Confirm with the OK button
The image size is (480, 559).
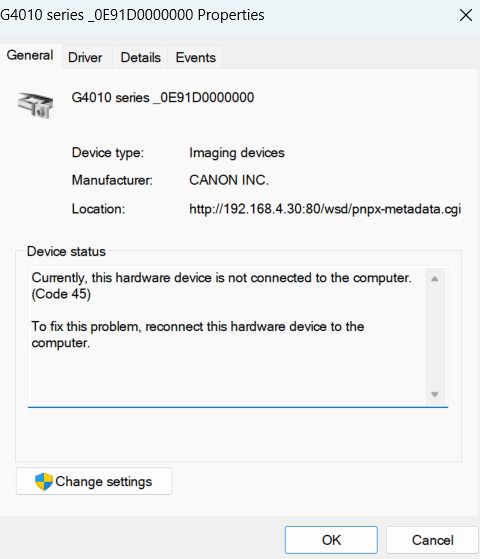click(331, 540)
